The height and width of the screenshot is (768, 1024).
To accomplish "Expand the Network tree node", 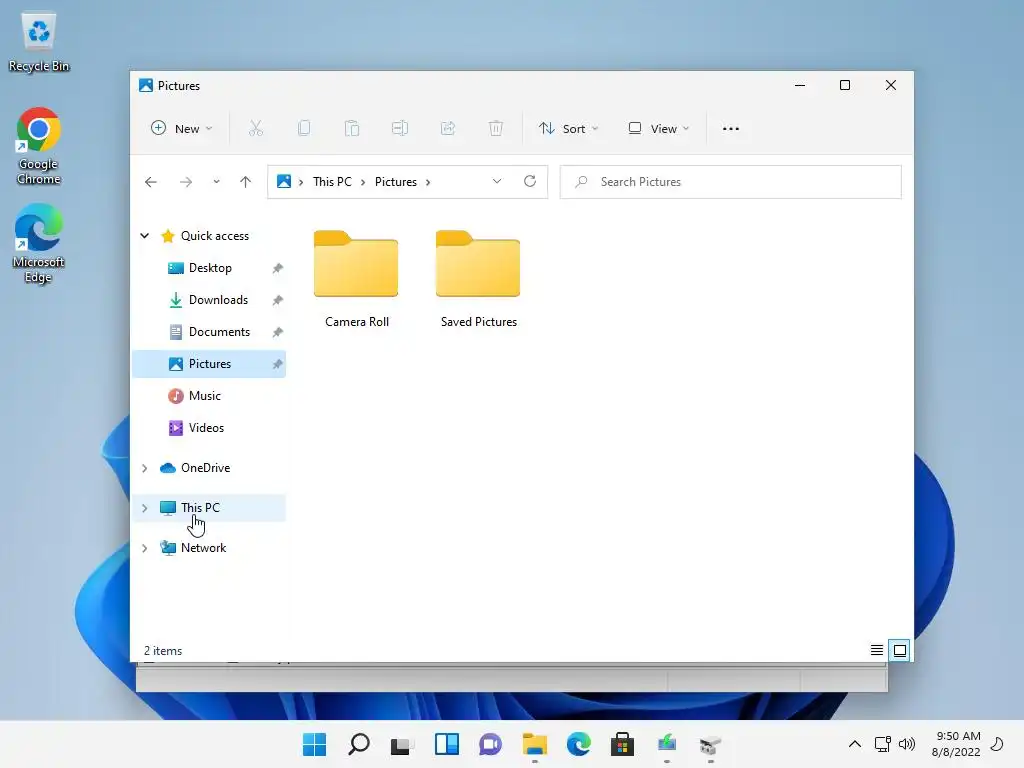I will click(145, 549).
